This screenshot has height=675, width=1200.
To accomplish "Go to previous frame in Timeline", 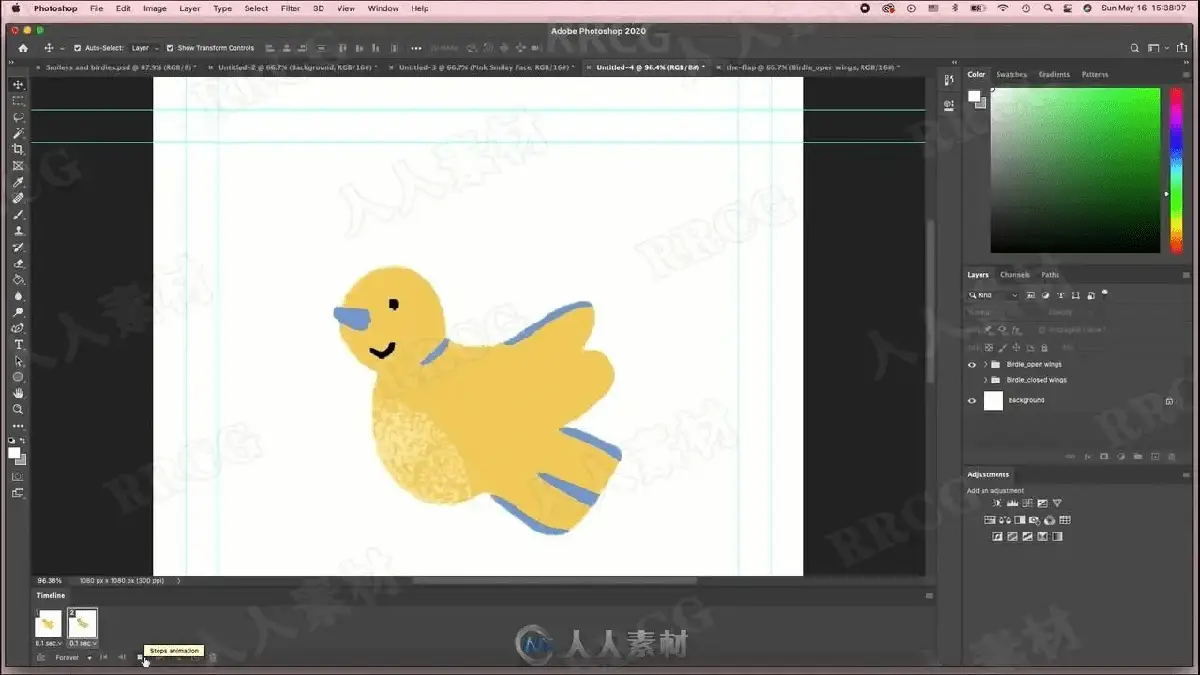I will click(122, 657).
